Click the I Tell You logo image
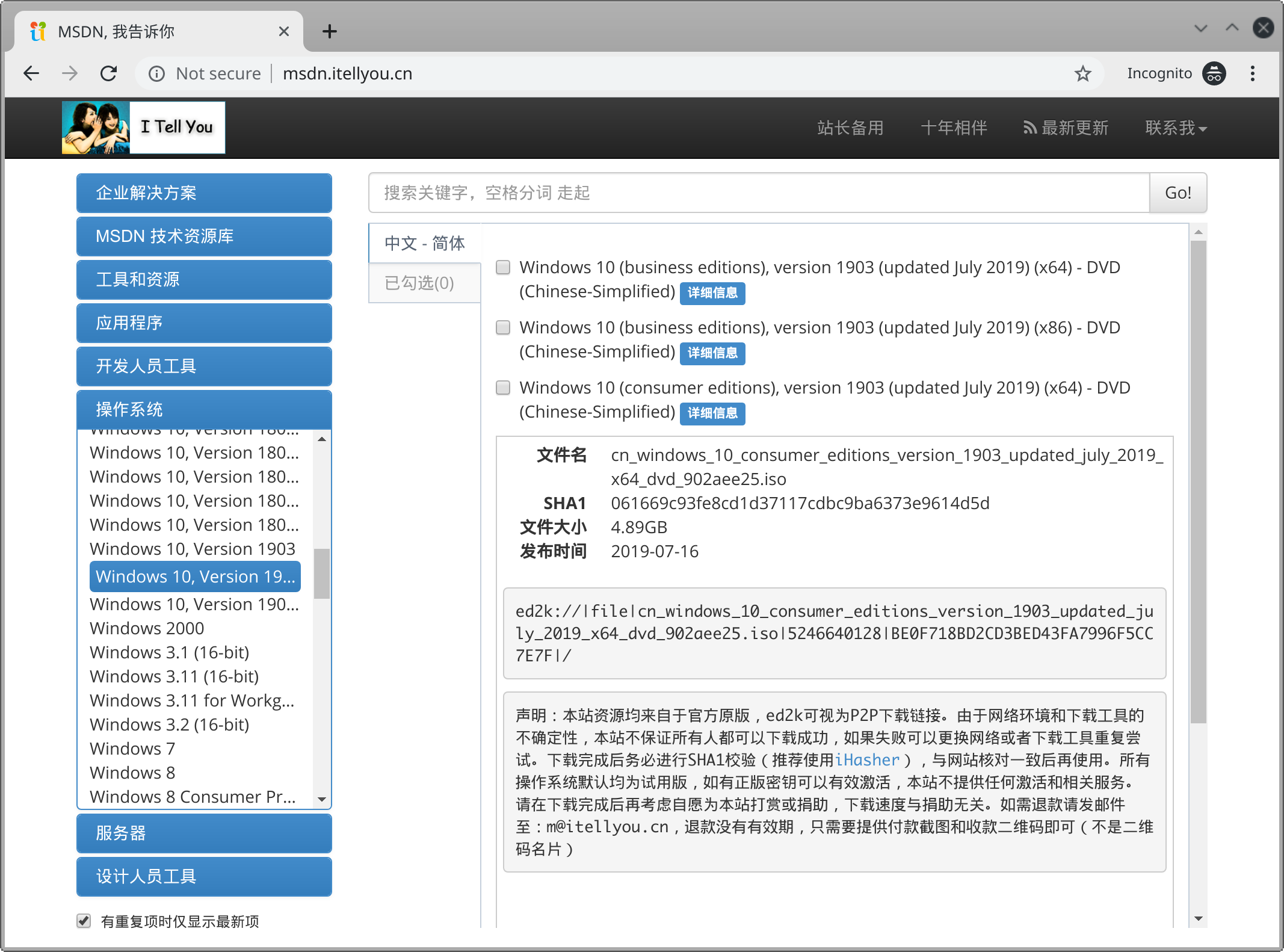The image size is (1284, 952). pyautogui.click(x=144, y=127)
